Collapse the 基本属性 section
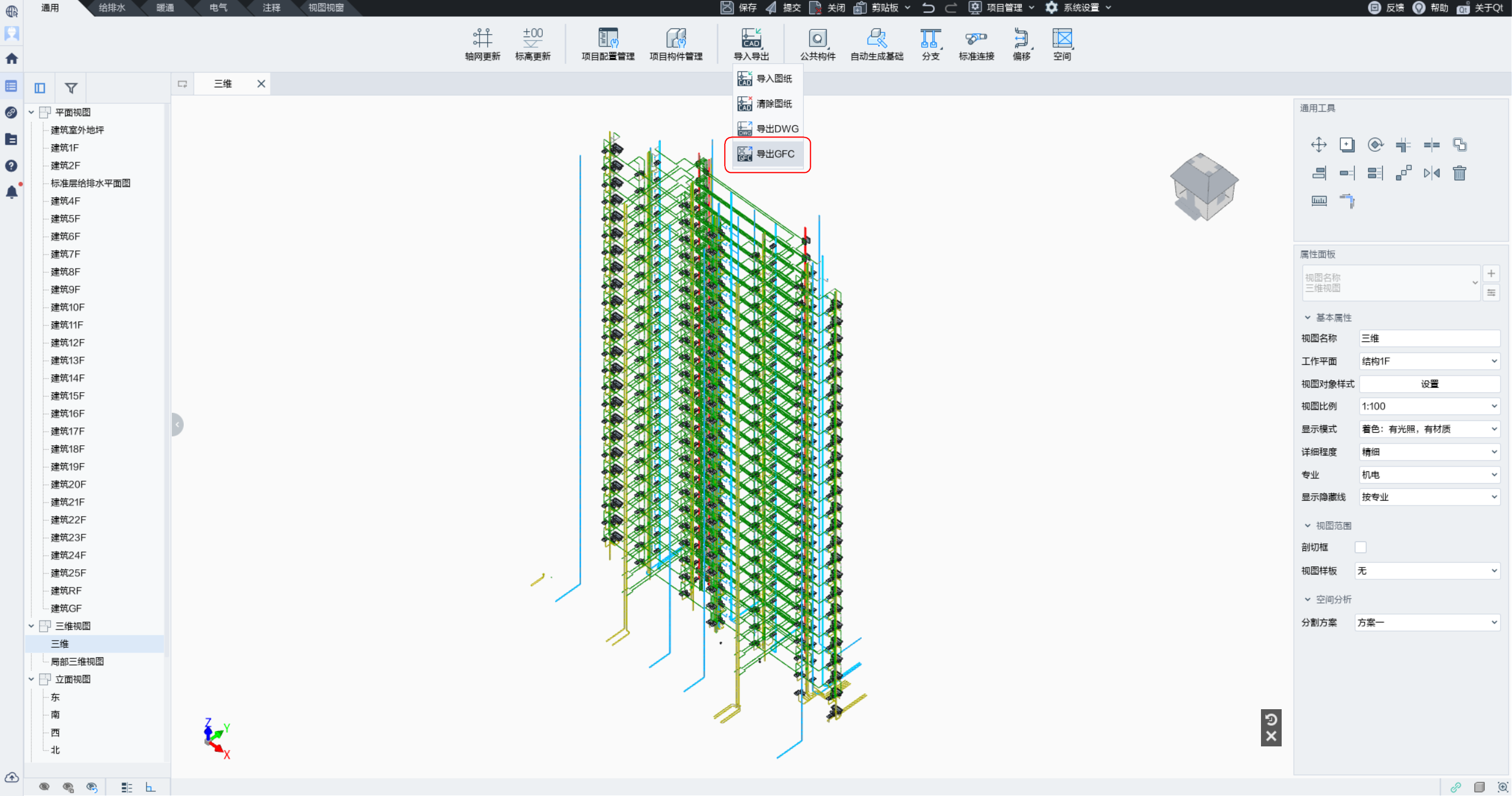 1308,318
